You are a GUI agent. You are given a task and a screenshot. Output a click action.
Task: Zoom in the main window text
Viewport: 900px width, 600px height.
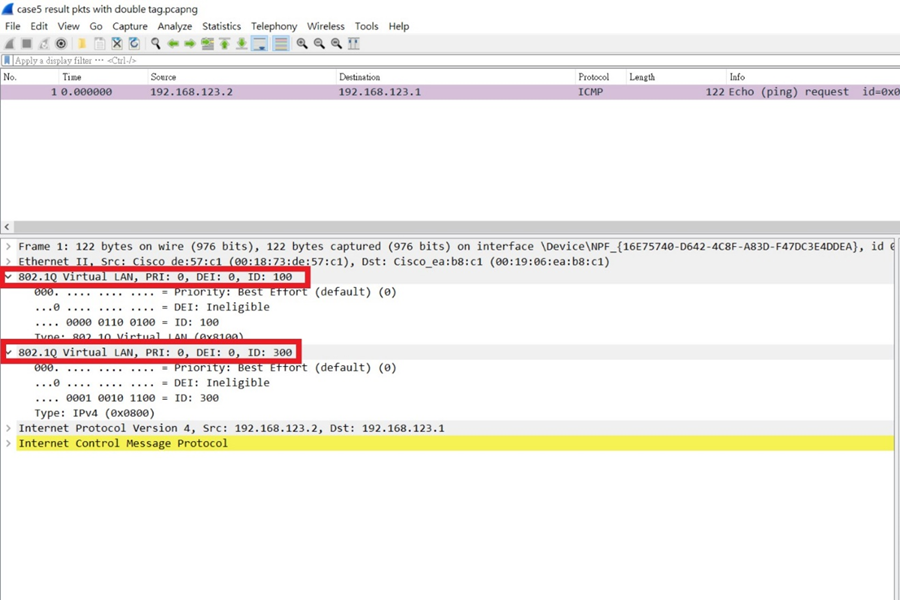pyautogui.click(x=302, y=44)
